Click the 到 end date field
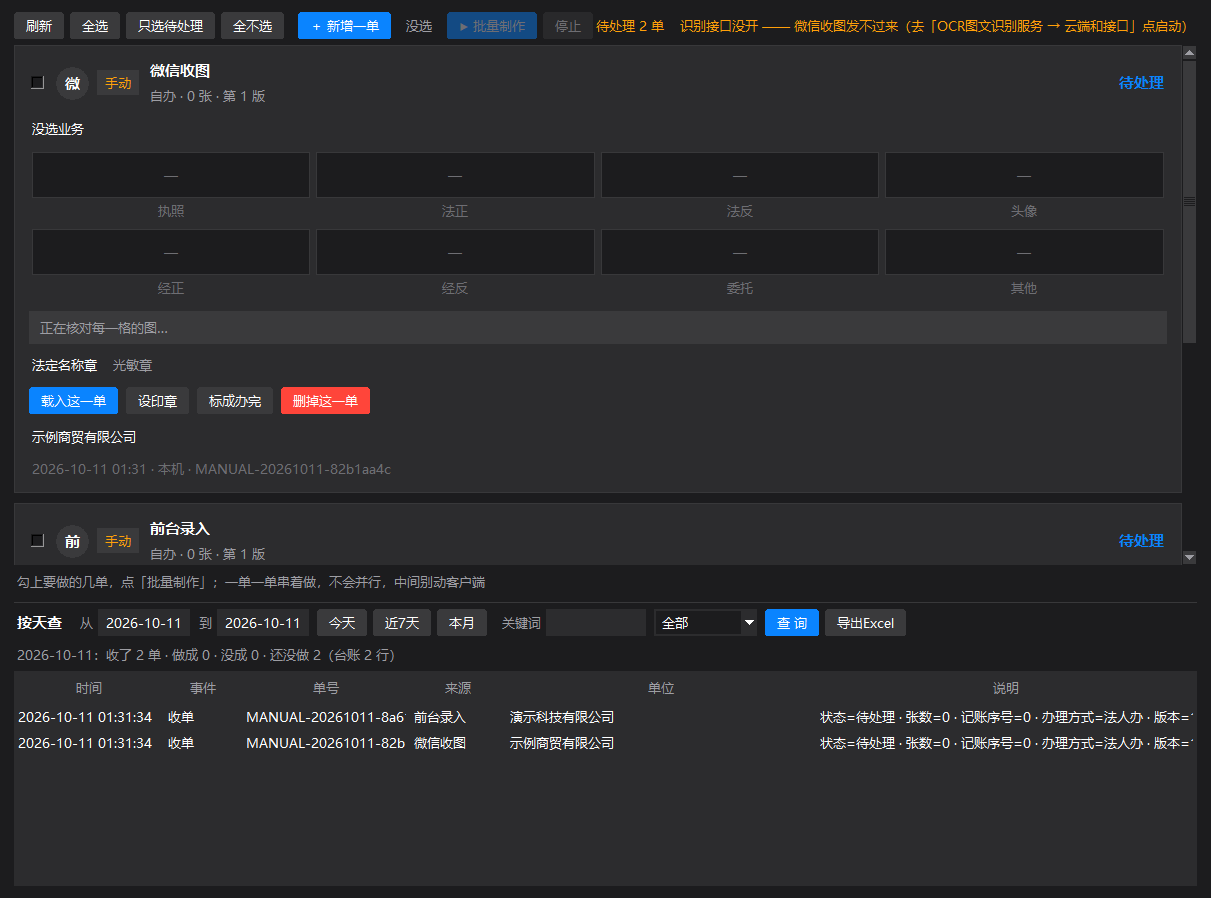Screen dimensions: 1211x898 [x=263, y=623]
